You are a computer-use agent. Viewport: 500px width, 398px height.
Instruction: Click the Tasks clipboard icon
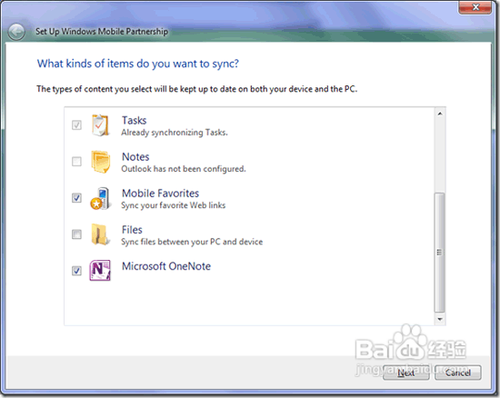click(x=100, y=125)
